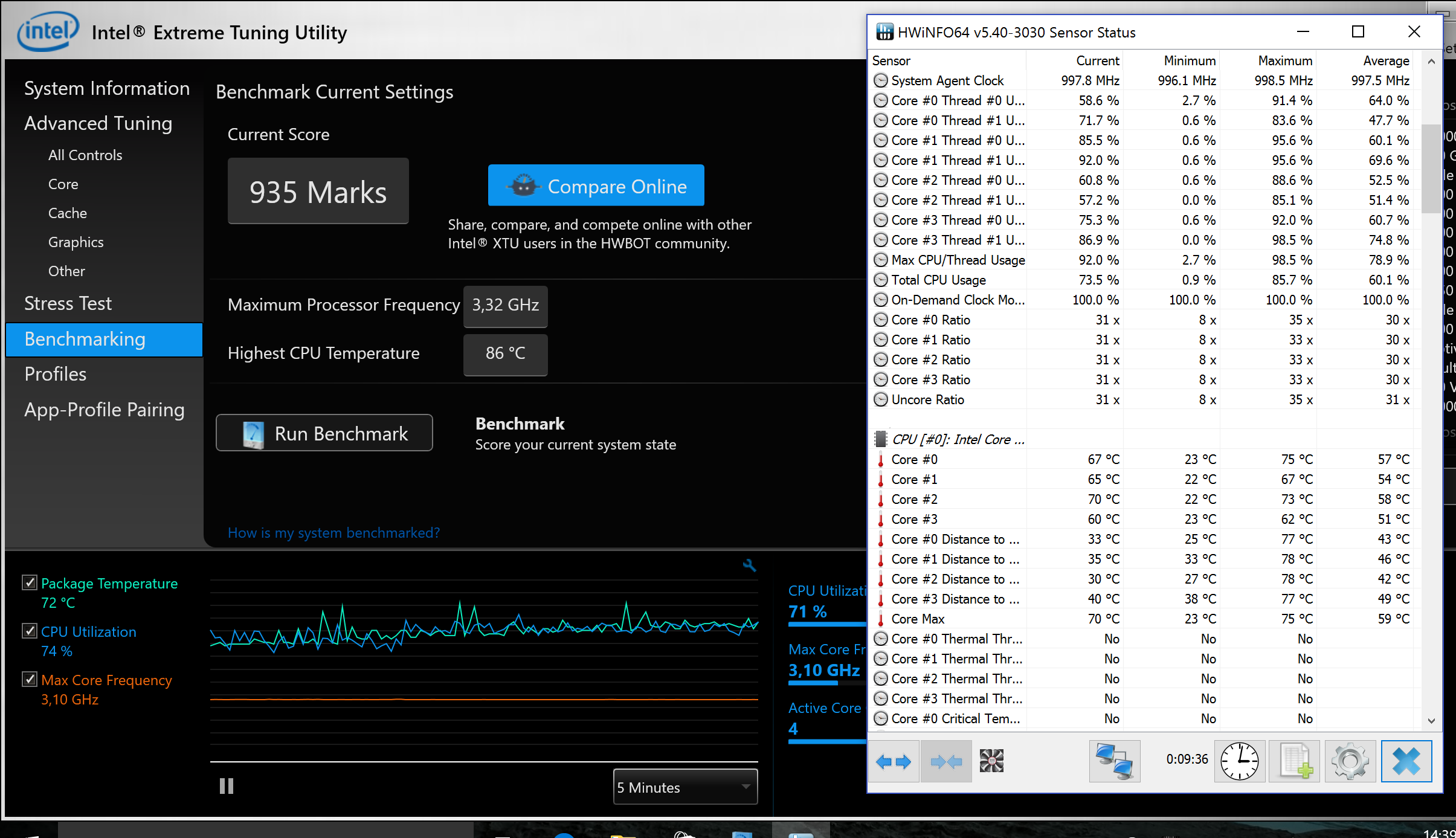Open HWiNFO sensor settings gear icon
Screen dimensions: 1456x838
tap(1350, 761)
